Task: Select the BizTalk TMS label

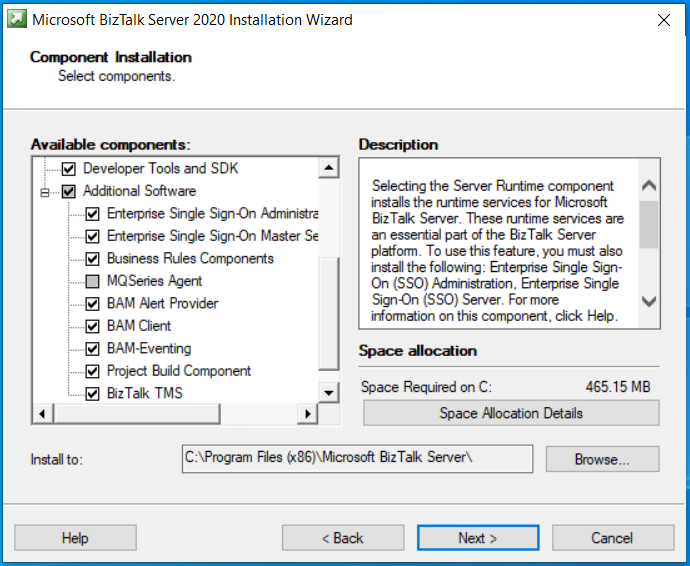Action: 145,393
